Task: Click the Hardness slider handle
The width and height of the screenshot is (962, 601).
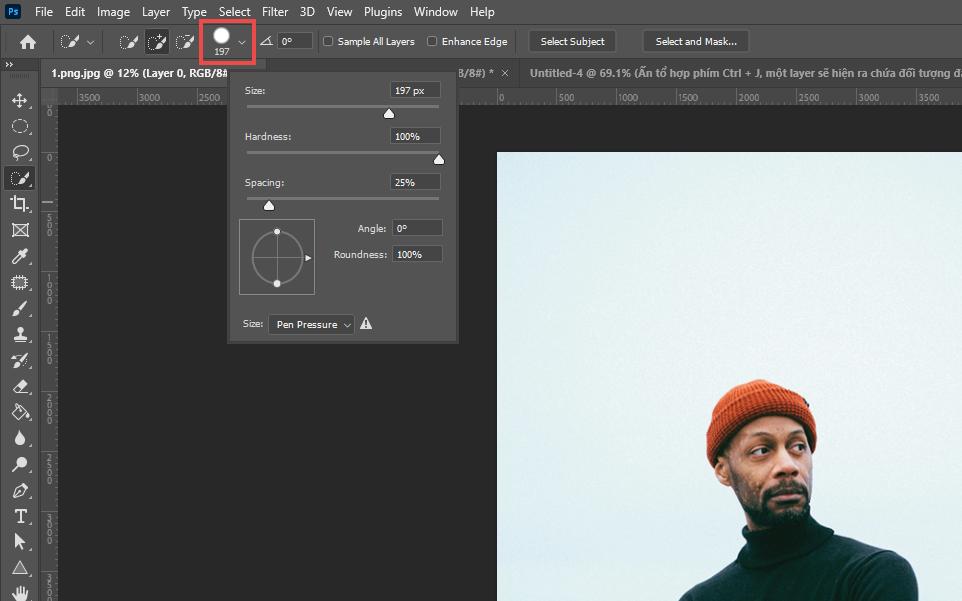Action: click(x=438, y=159)
